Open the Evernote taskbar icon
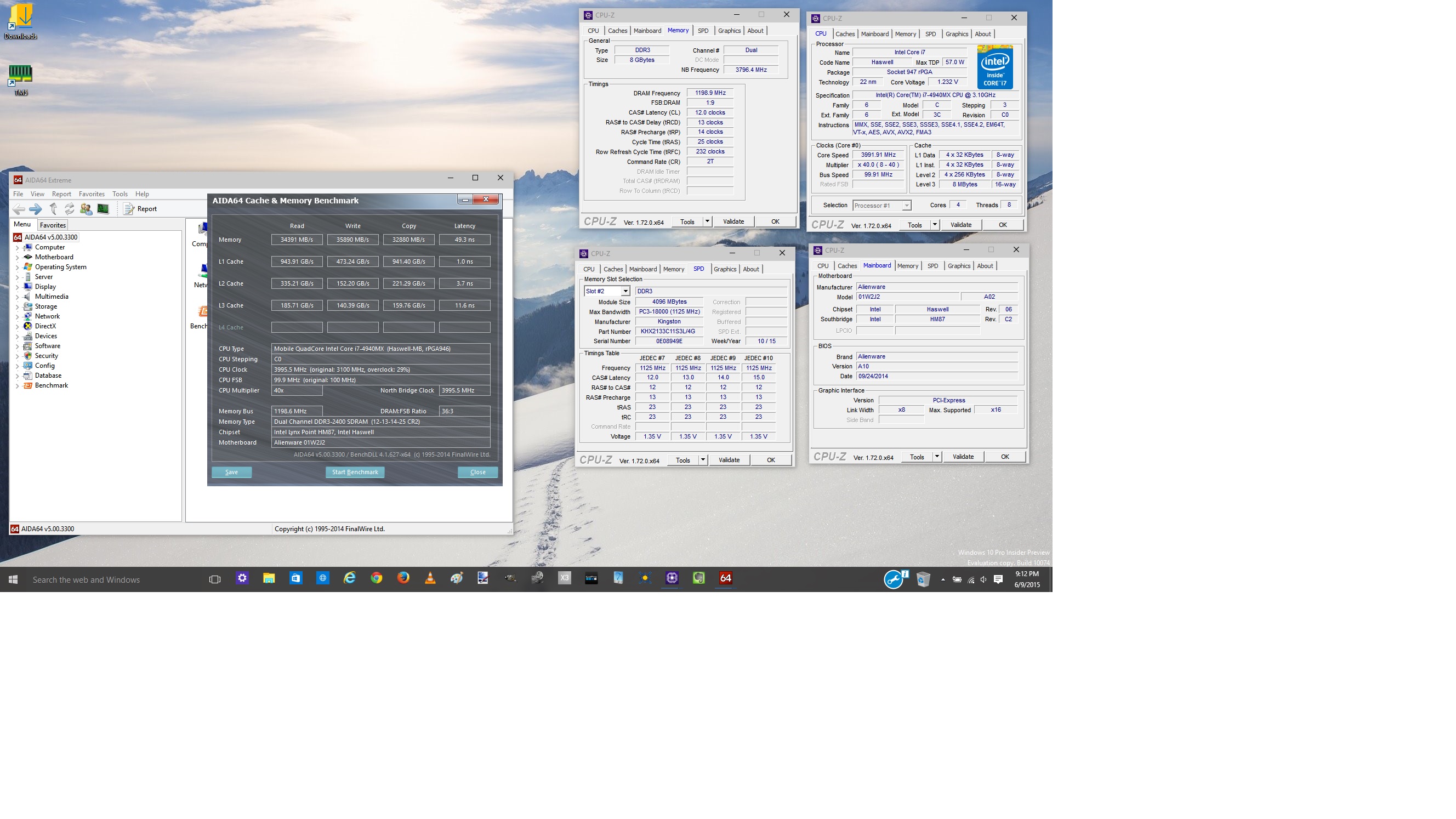 click(x=698, y=578)
